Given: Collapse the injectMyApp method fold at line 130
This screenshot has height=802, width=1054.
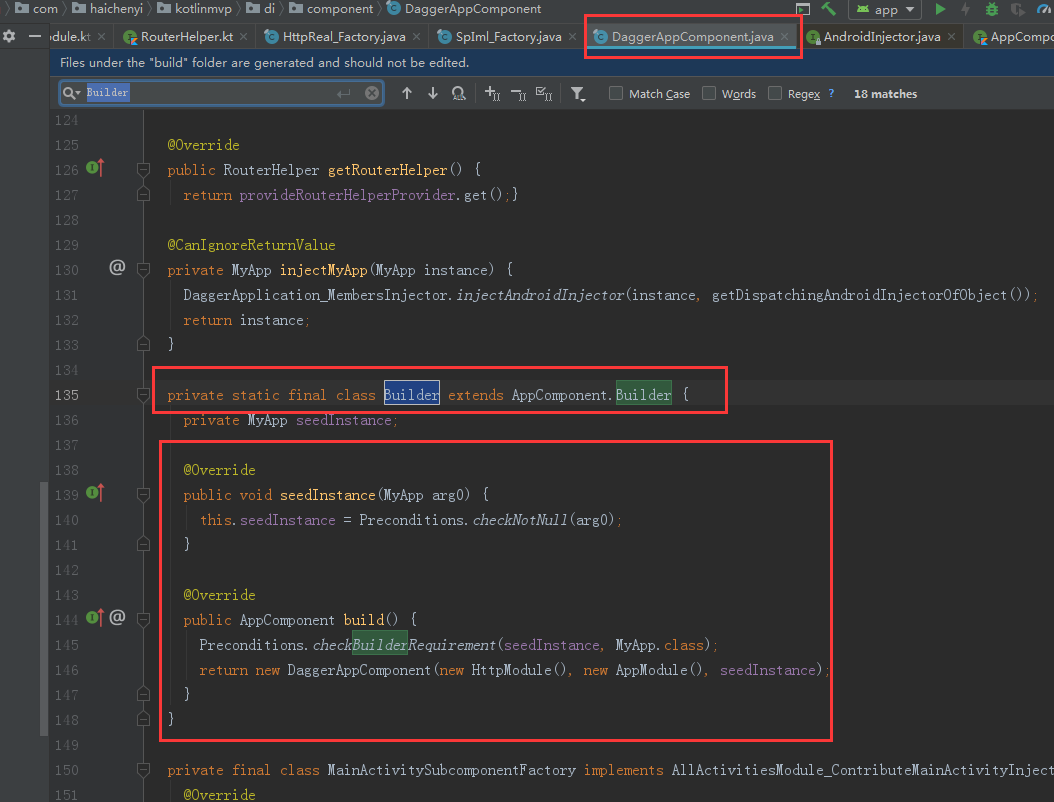Looking at the screenshot, I should coord(143,270).
